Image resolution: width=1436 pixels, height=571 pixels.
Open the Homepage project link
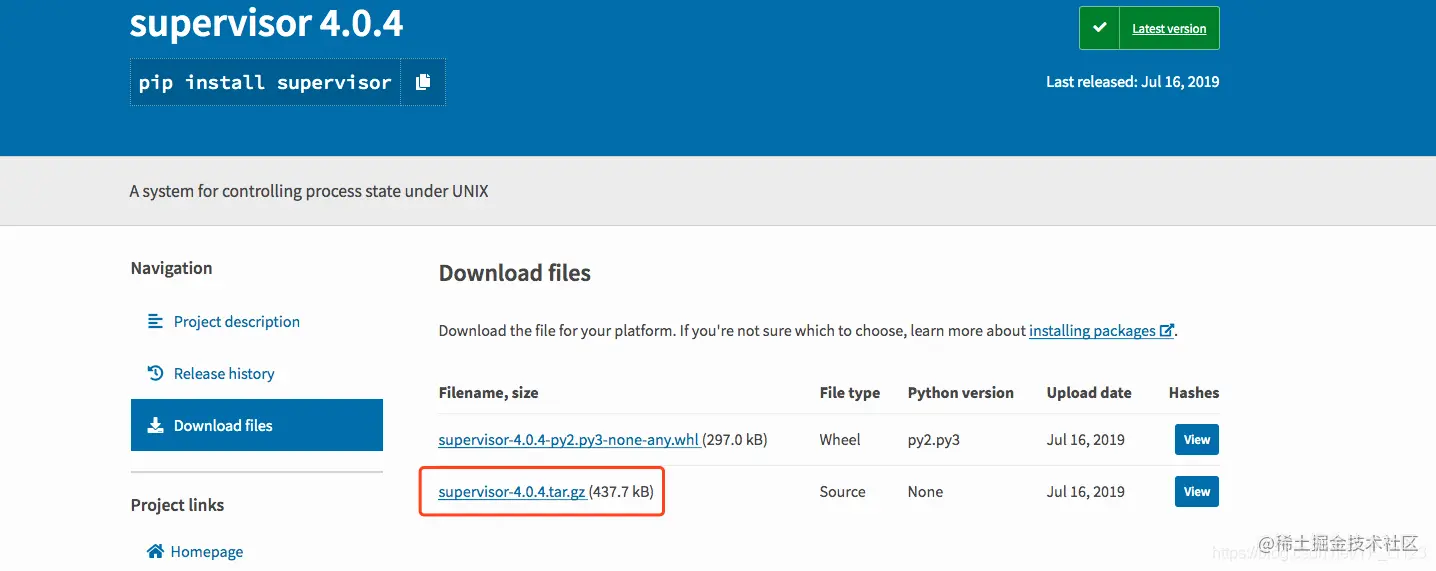[x=207, y=551]
